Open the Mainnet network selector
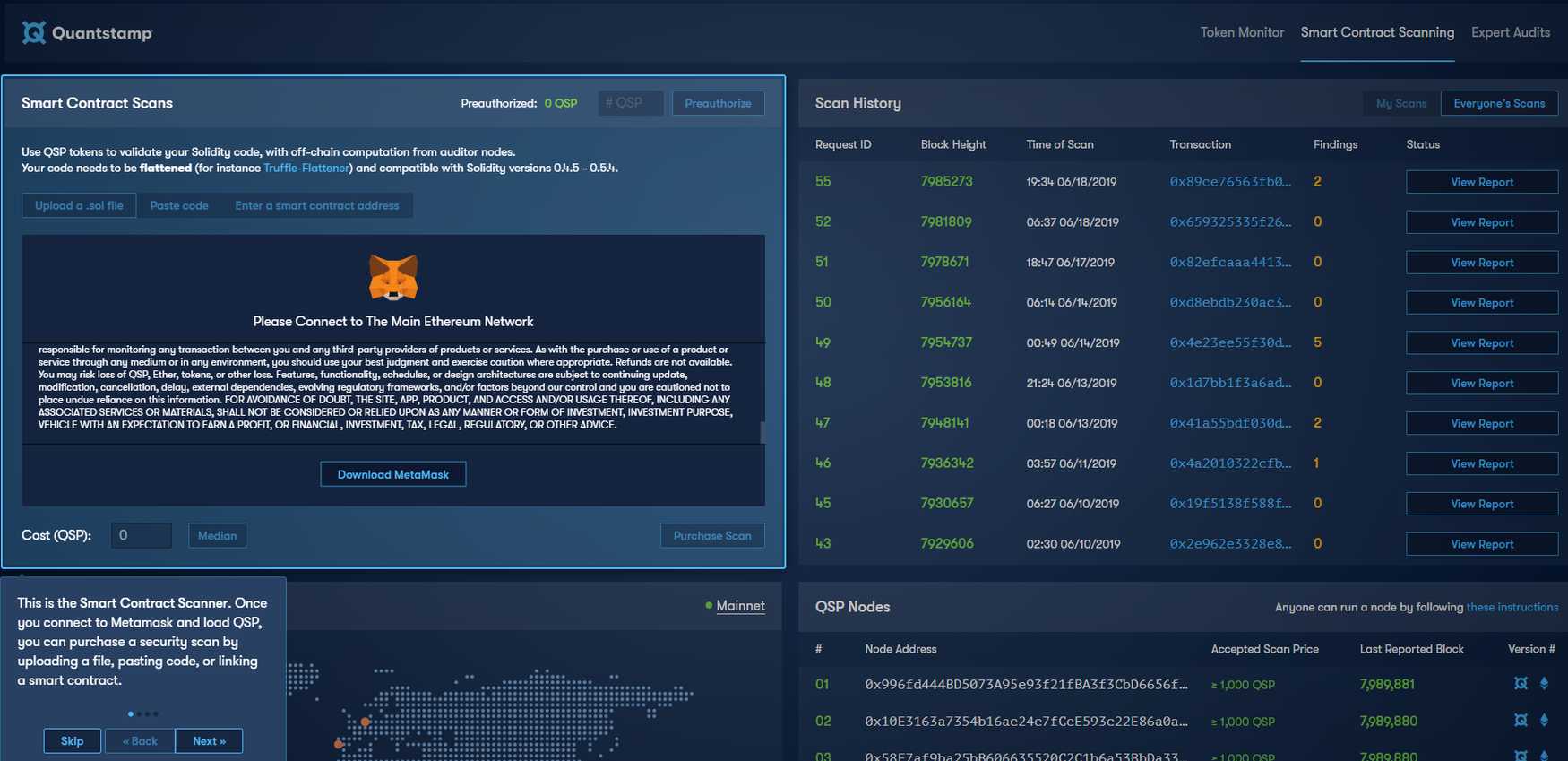The width and height of the screenshot is (1568, 761). tap(740, 605)
